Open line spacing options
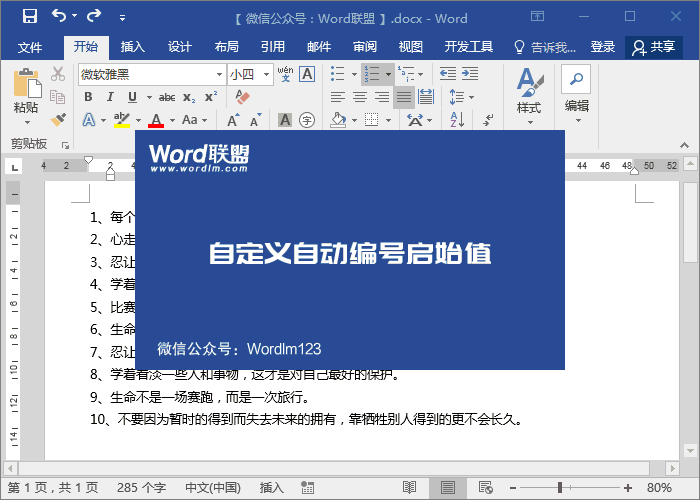Viewport: 700px width, 500px height. click(461, 97)
